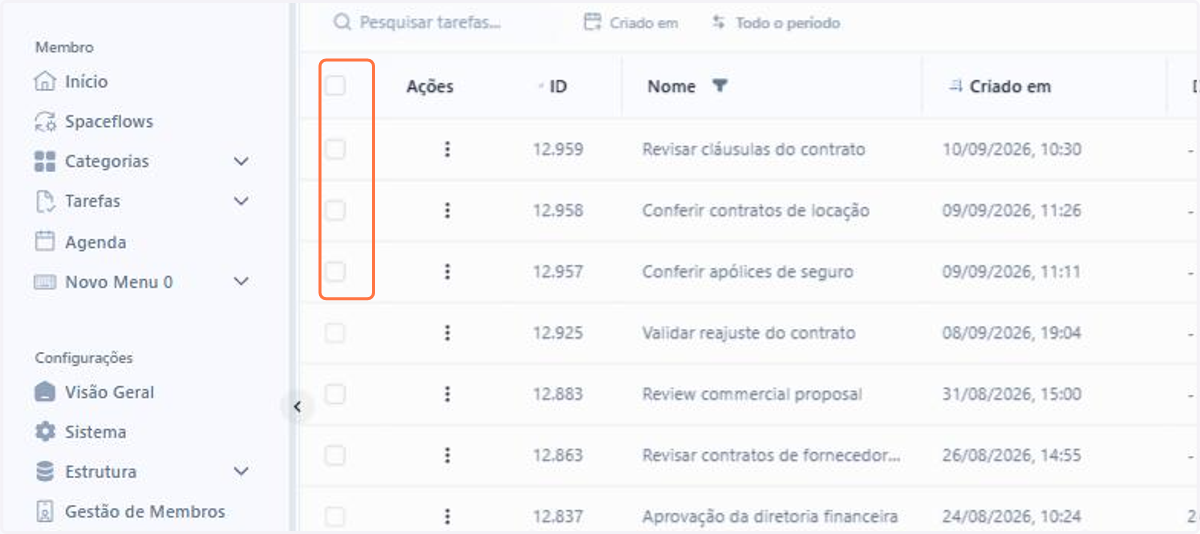Check the box for Revisar cláusulas do contrato
The height and width of the screenshot is (534, 1200).
tap(335, 149)
